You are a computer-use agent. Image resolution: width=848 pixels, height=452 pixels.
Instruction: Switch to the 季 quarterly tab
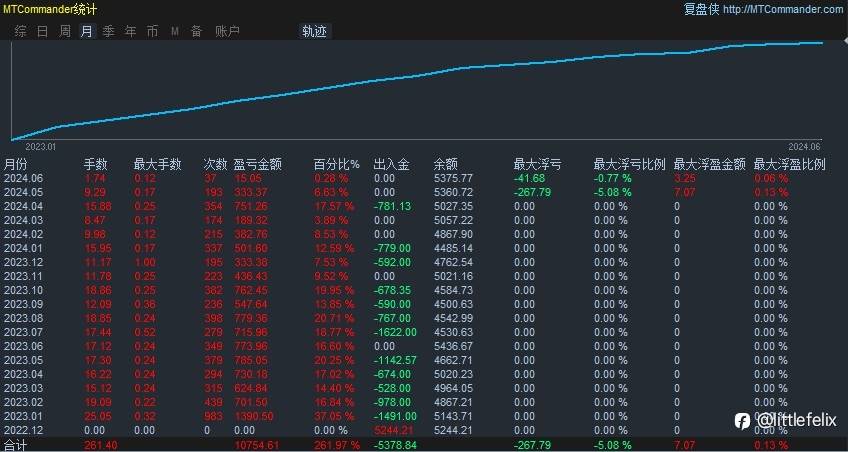point(109,31)
